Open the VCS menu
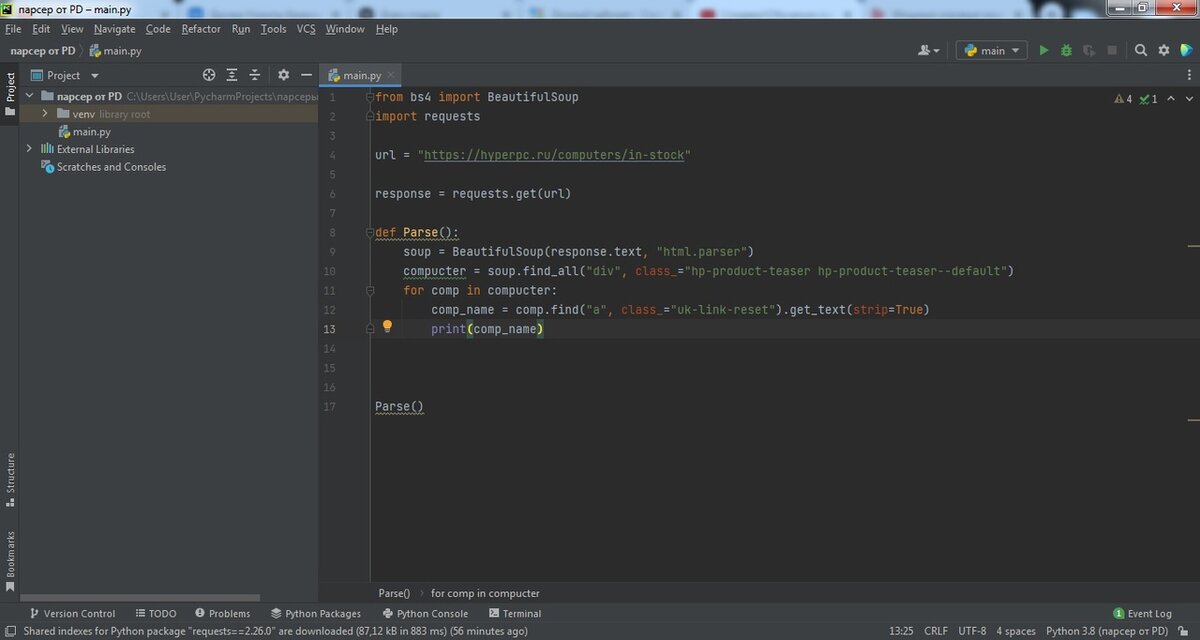 pos(306,29)
